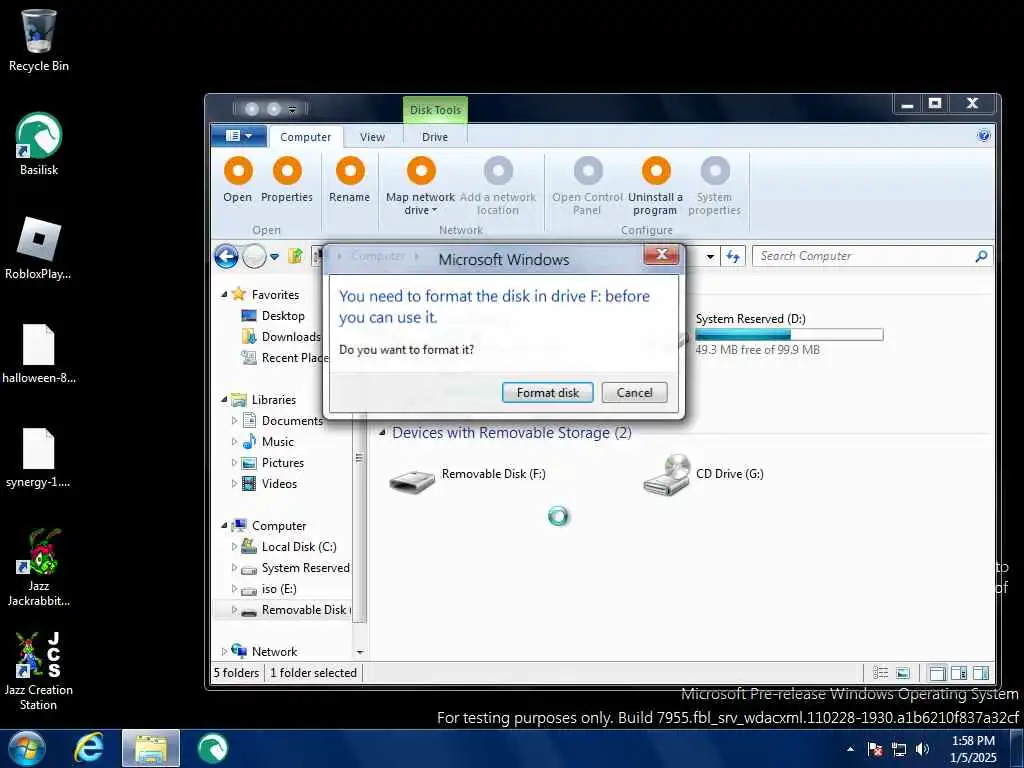Select the Basilisk desktop shortcut
1024x768 pixels.
click(39, 144)
